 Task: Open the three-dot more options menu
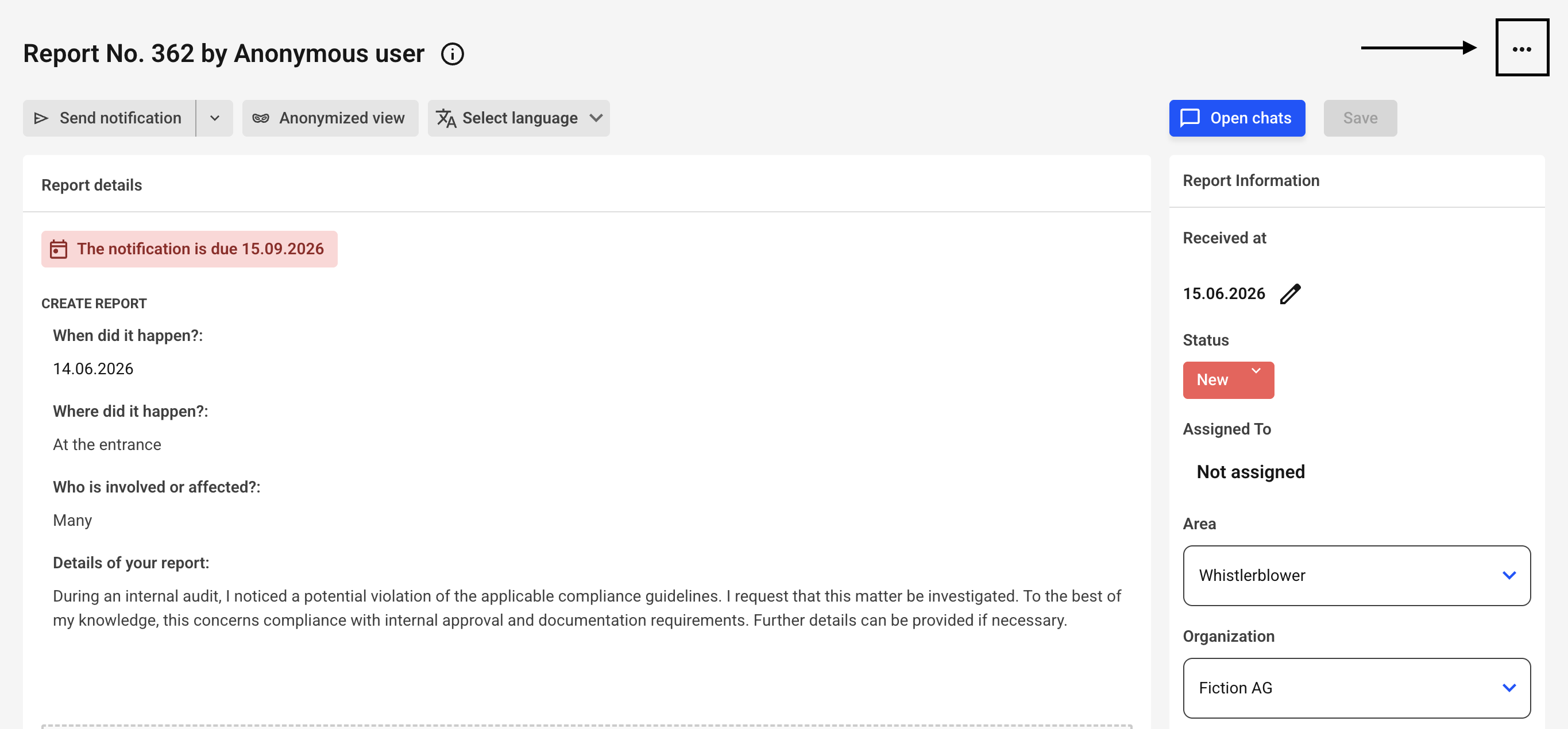coord(1521,48)
